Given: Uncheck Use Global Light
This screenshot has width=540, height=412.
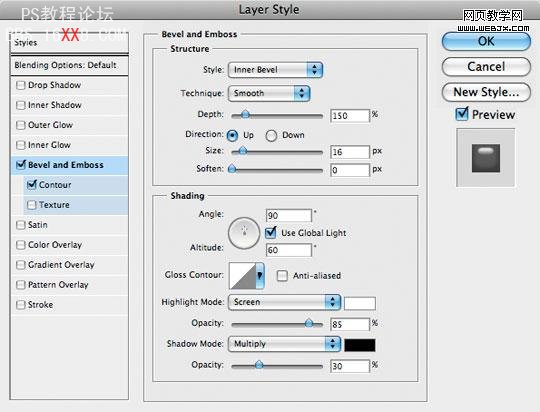Looking at the screenshot, I should click(271, 233).
